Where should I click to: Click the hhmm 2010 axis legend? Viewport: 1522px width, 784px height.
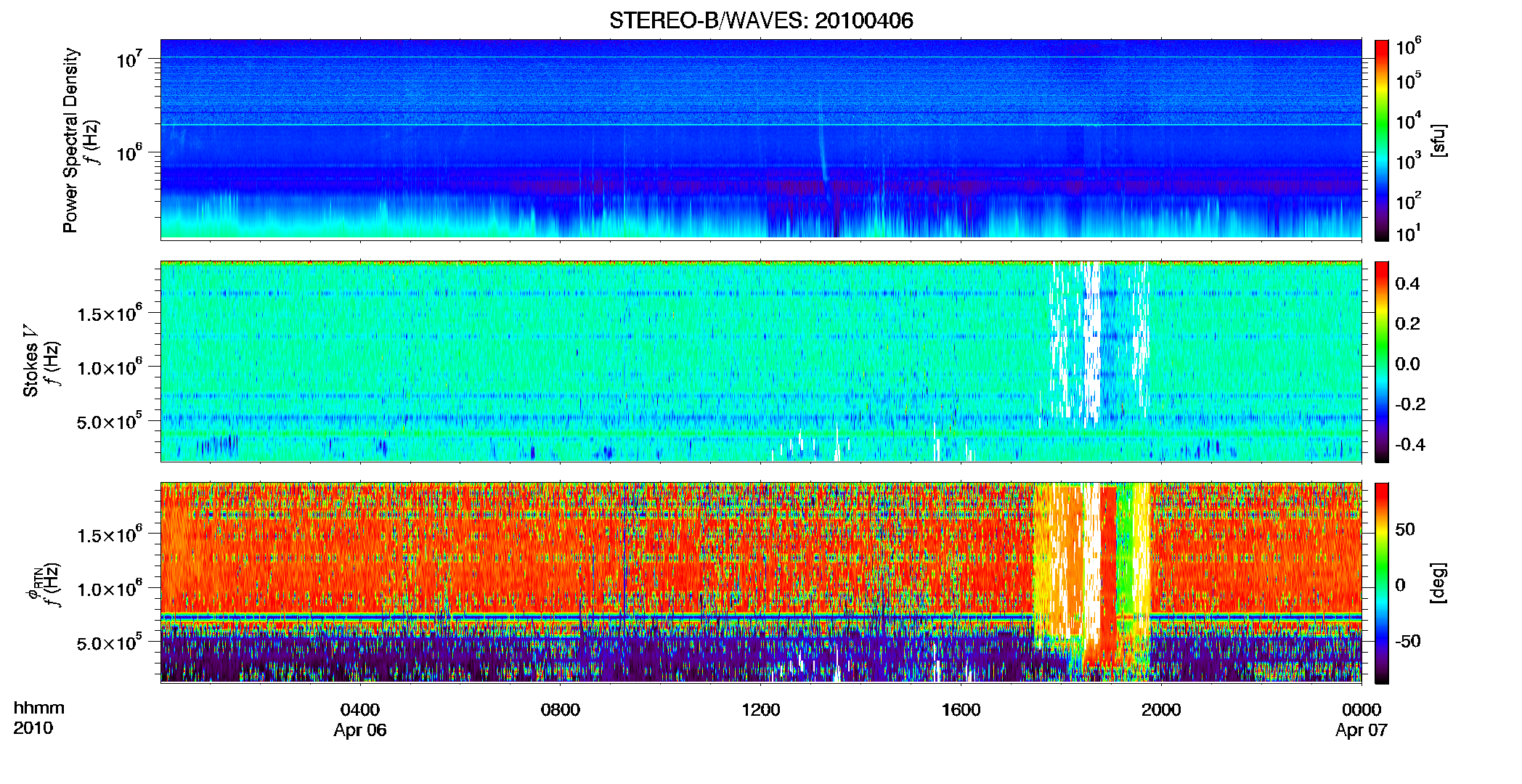(x=39, y=718)
